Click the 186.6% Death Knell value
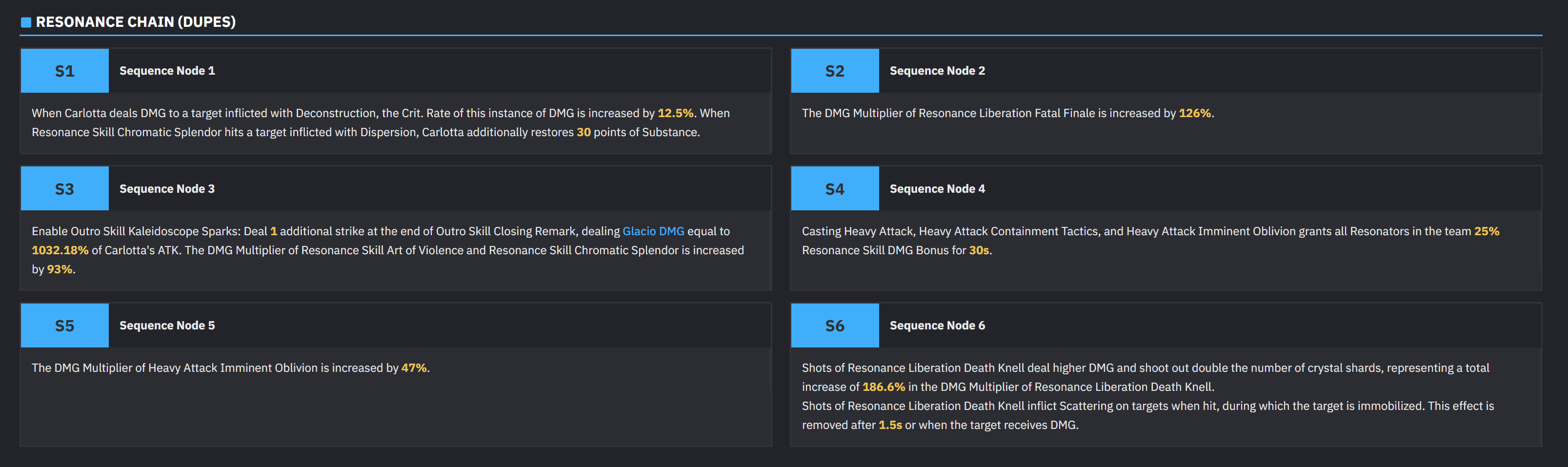1568x467 pixels. coord(884,386)
